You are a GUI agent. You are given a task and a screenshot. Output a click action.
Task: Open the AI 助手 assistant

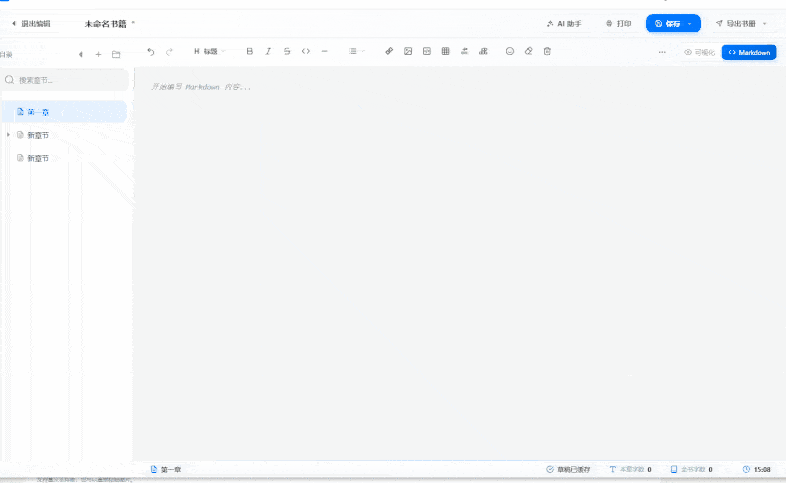click(564, 24)
